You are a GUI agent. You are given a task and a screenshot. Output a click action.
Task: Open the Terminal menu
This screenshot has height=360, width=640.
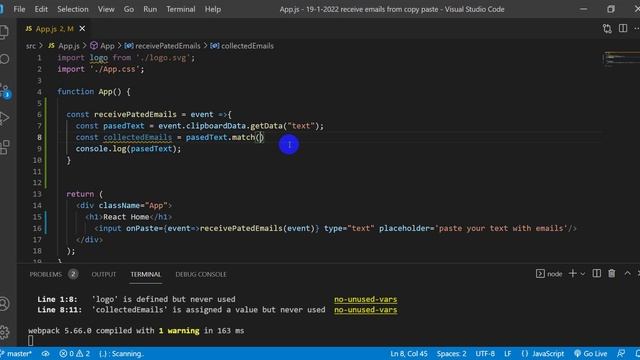tap(180, 9)
